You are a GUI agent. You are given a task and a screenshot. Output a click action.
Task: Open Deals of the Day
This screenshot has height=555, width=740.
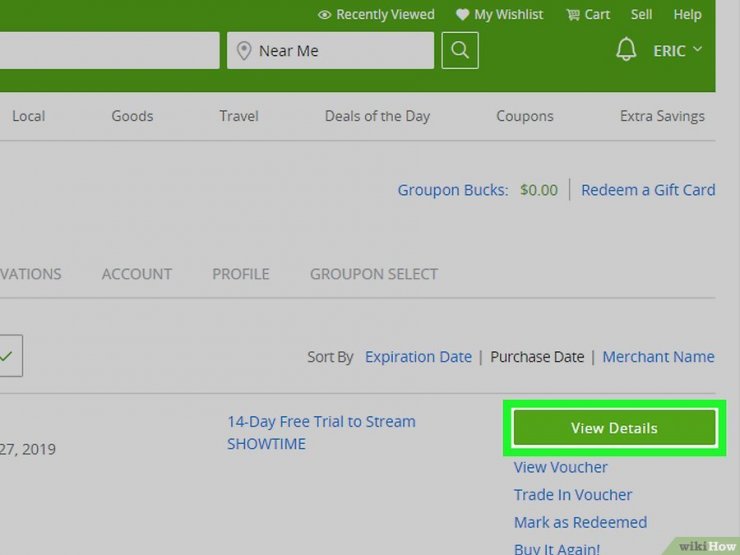click(378, 116)
